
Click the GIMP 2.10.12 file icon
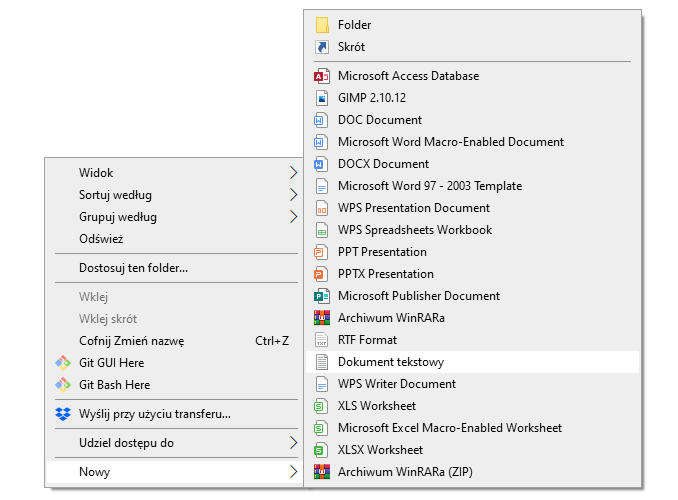pos(321,98)
